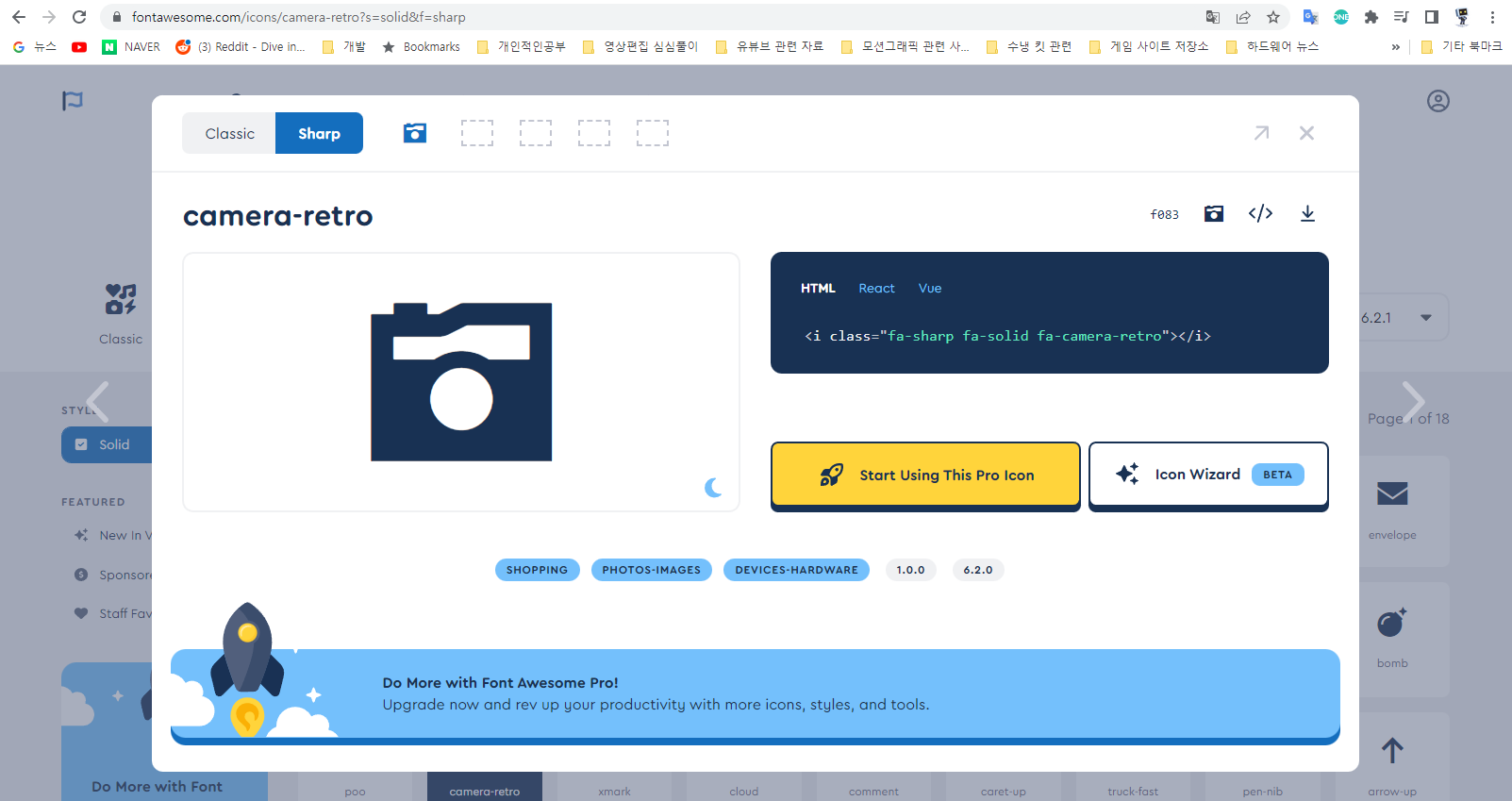Select the solid camera-retro style thumbnail
Viewport: 1512px width, 801px height.
coord(415,133)
